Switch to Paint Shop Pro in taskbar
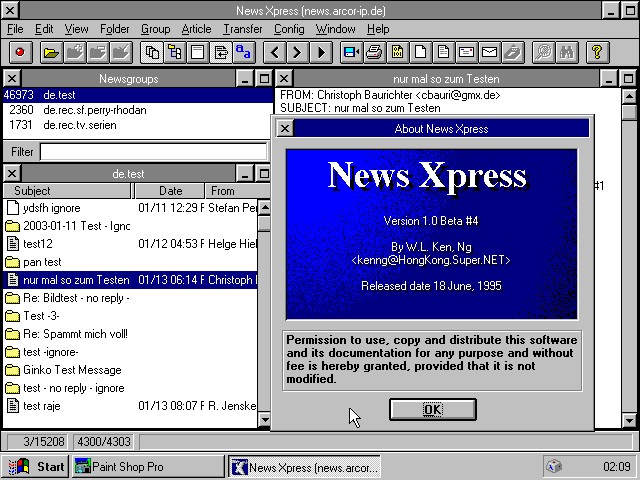 148,466
